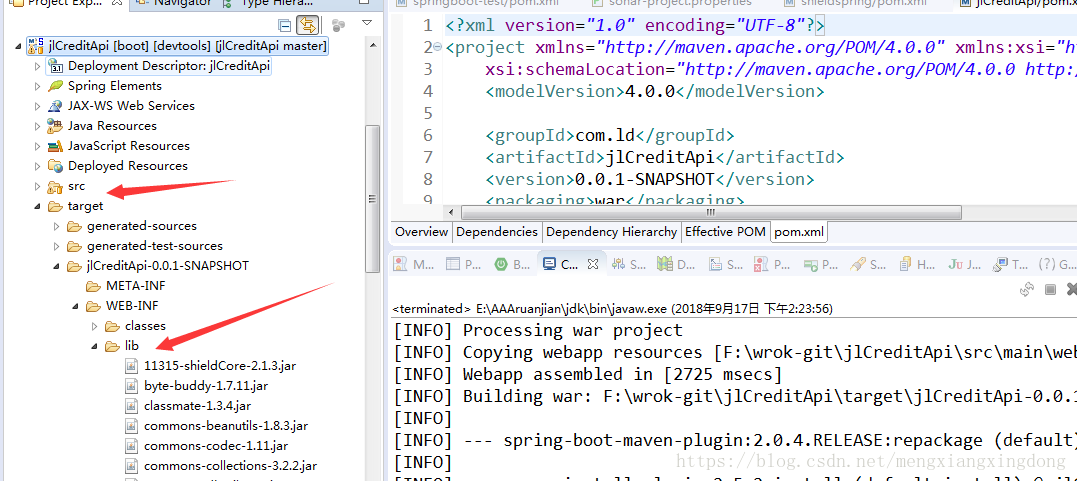Expand the classes folder arrow

(95, 326)
